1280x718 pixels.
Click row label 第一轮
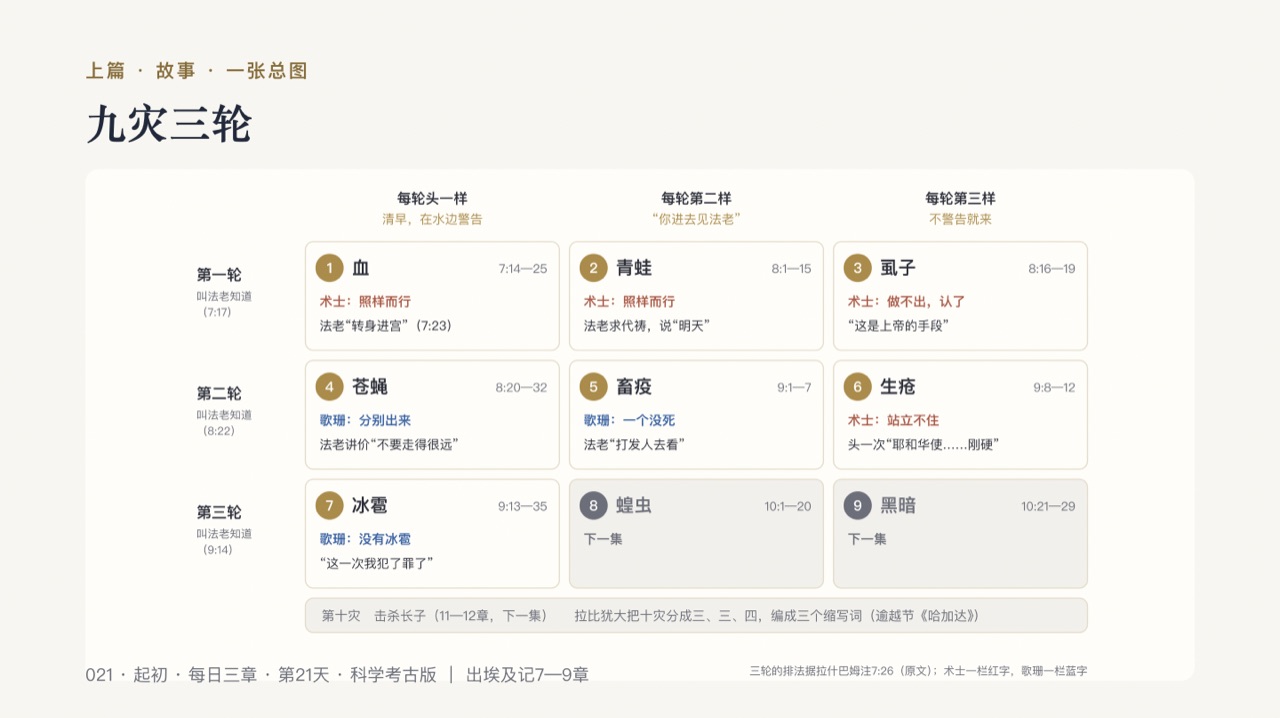click(x=219, y=275)
